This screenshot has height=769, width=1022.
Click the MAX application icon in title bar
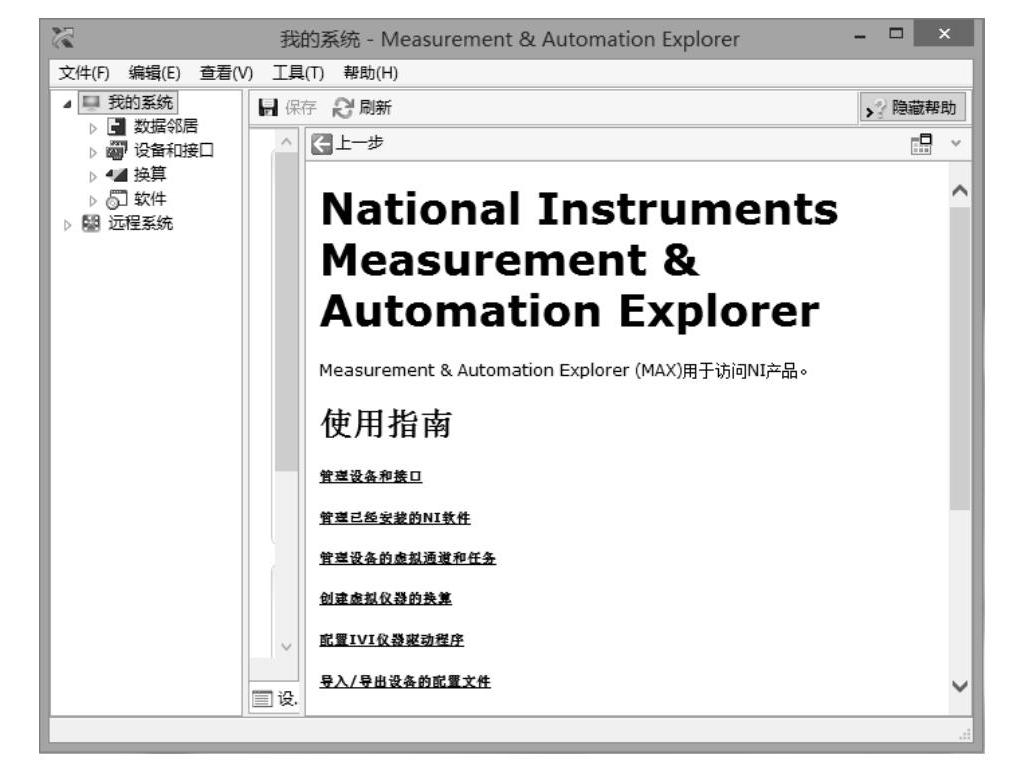tap(63, 38)
